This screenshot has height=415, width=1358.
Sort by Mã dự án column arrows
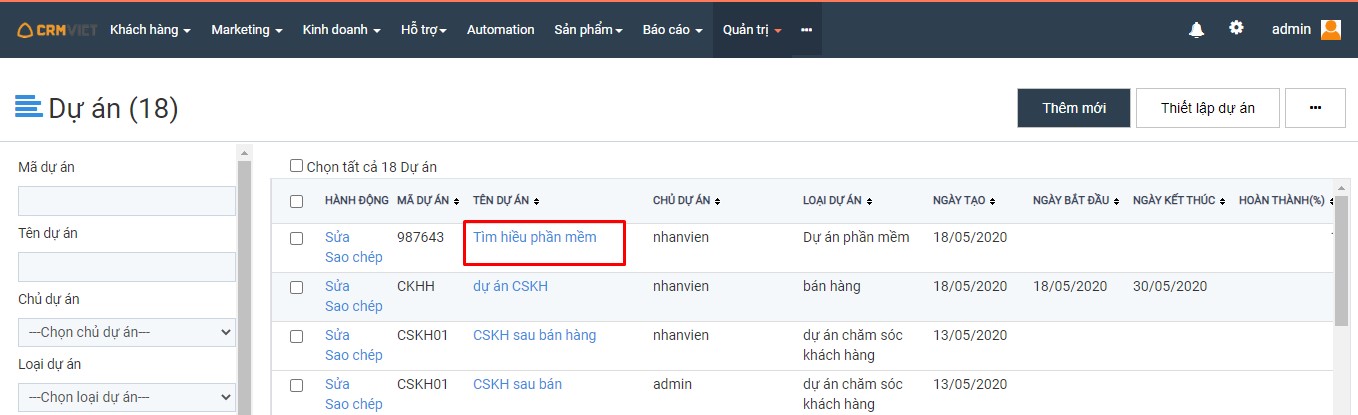click(x=458, y=201)
